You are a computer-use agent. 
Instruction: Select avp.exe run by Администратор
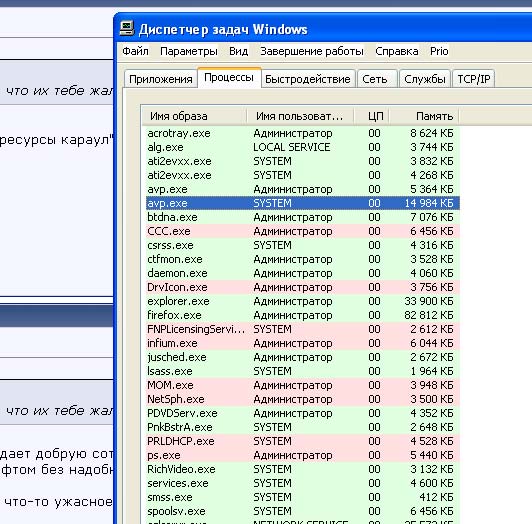click(303, 189)
